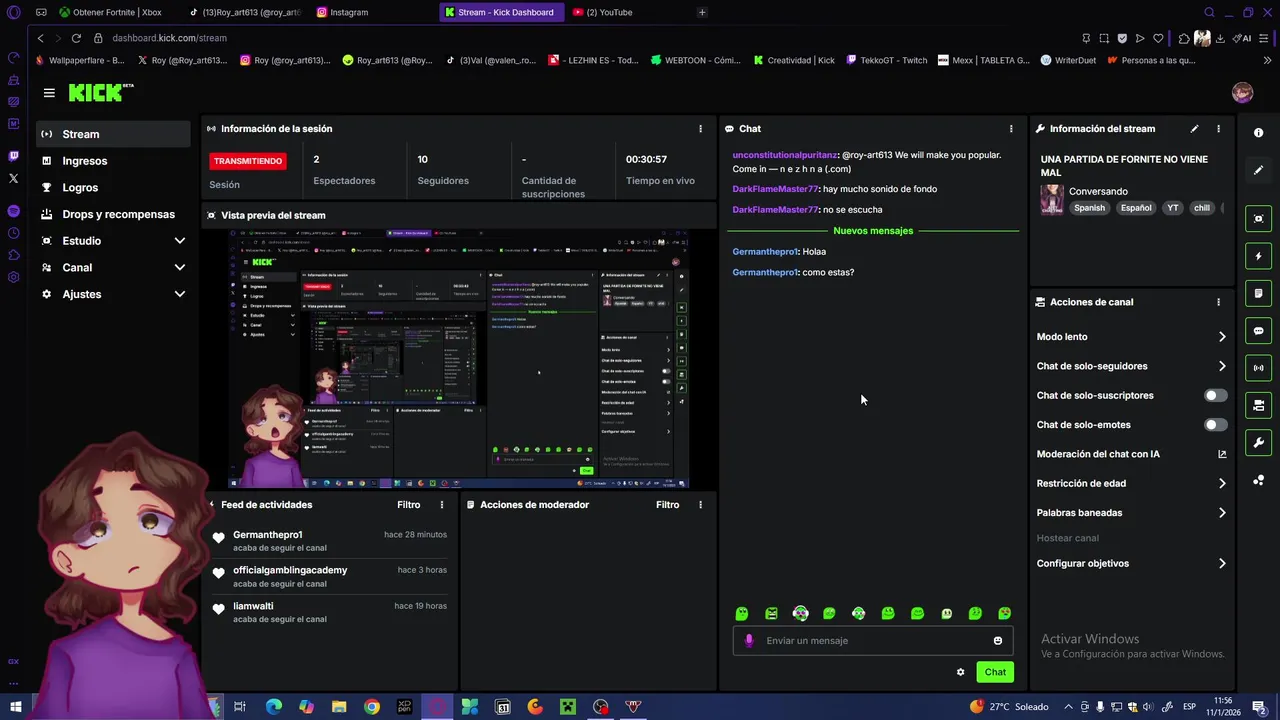Viewport: 1280px width, 720px height.
Task: Open Ingresos in the sidebar
Action: [x=113, y=161]
